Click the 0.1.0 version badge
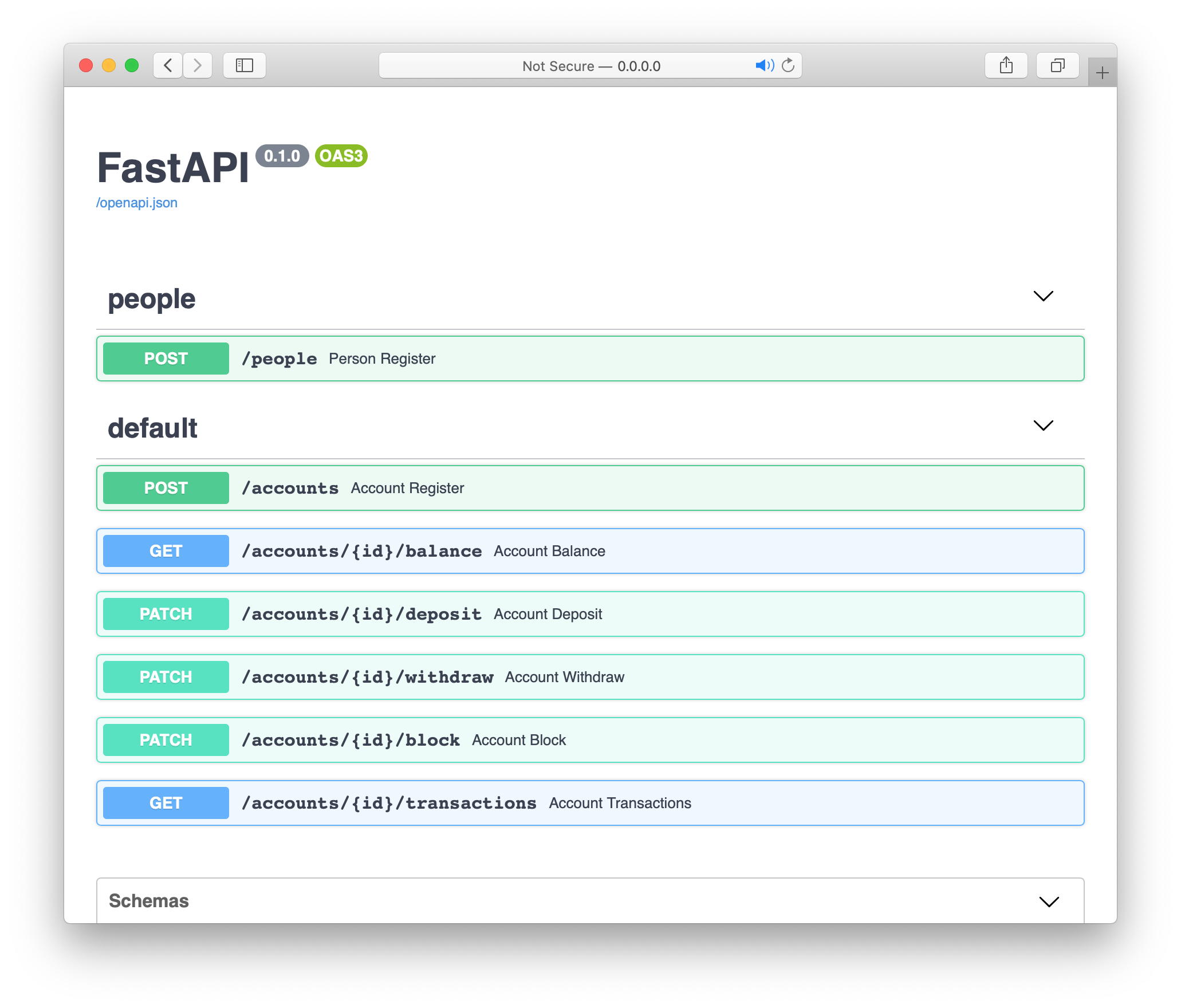The height and width of the screenshot is (1008, 1181). pyautogui.click(x=282, y=156)
